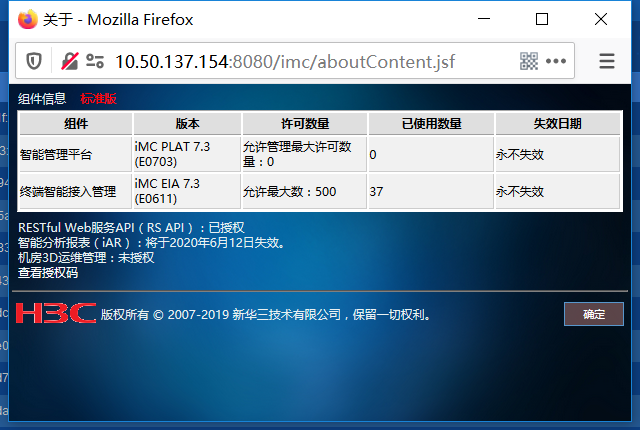The image size is (640, 430).
Task: Click the RESTful Web服务API 已授权 line
Action: 131,227
